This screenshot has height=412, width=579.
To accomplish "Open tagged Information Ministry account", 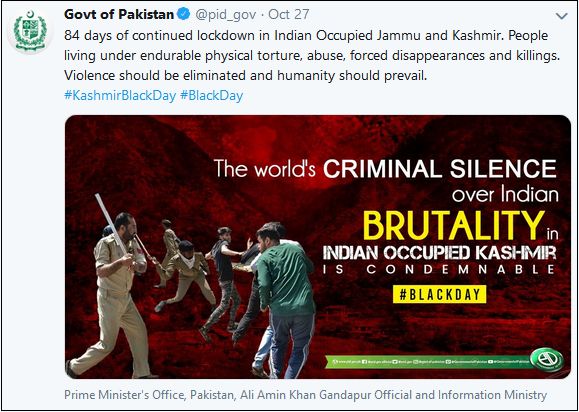I will (x=492, y=395).
